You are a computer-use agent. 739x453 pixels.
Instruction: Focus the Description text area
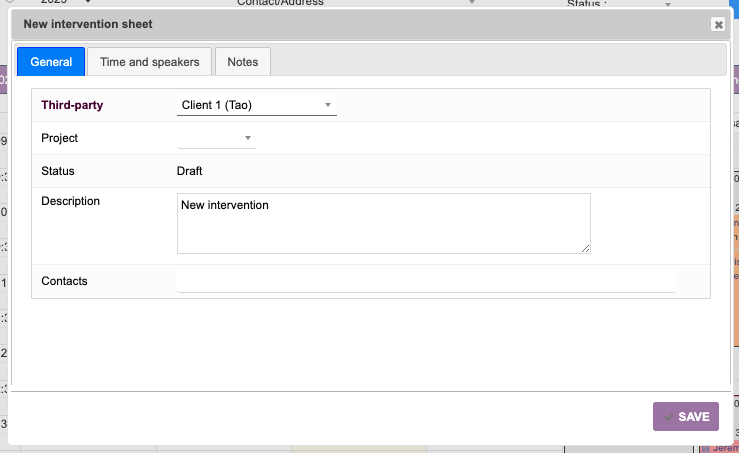coord(383,223)
